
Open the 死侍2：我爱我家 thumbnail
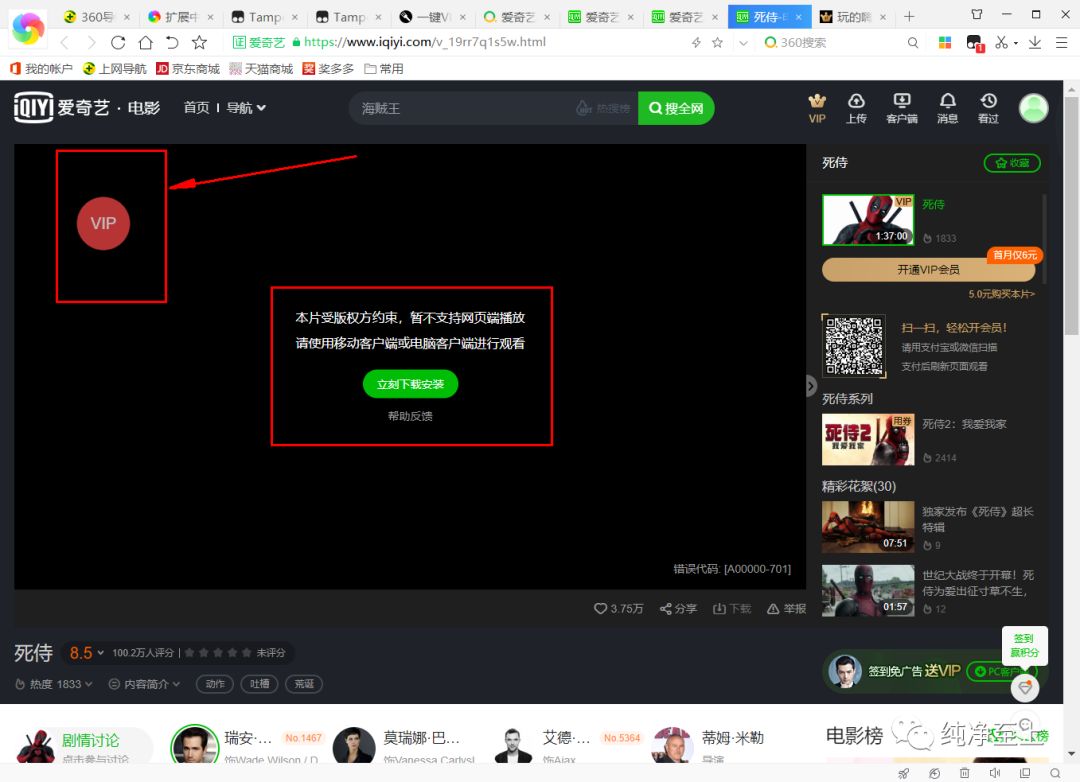coord(868,440)
